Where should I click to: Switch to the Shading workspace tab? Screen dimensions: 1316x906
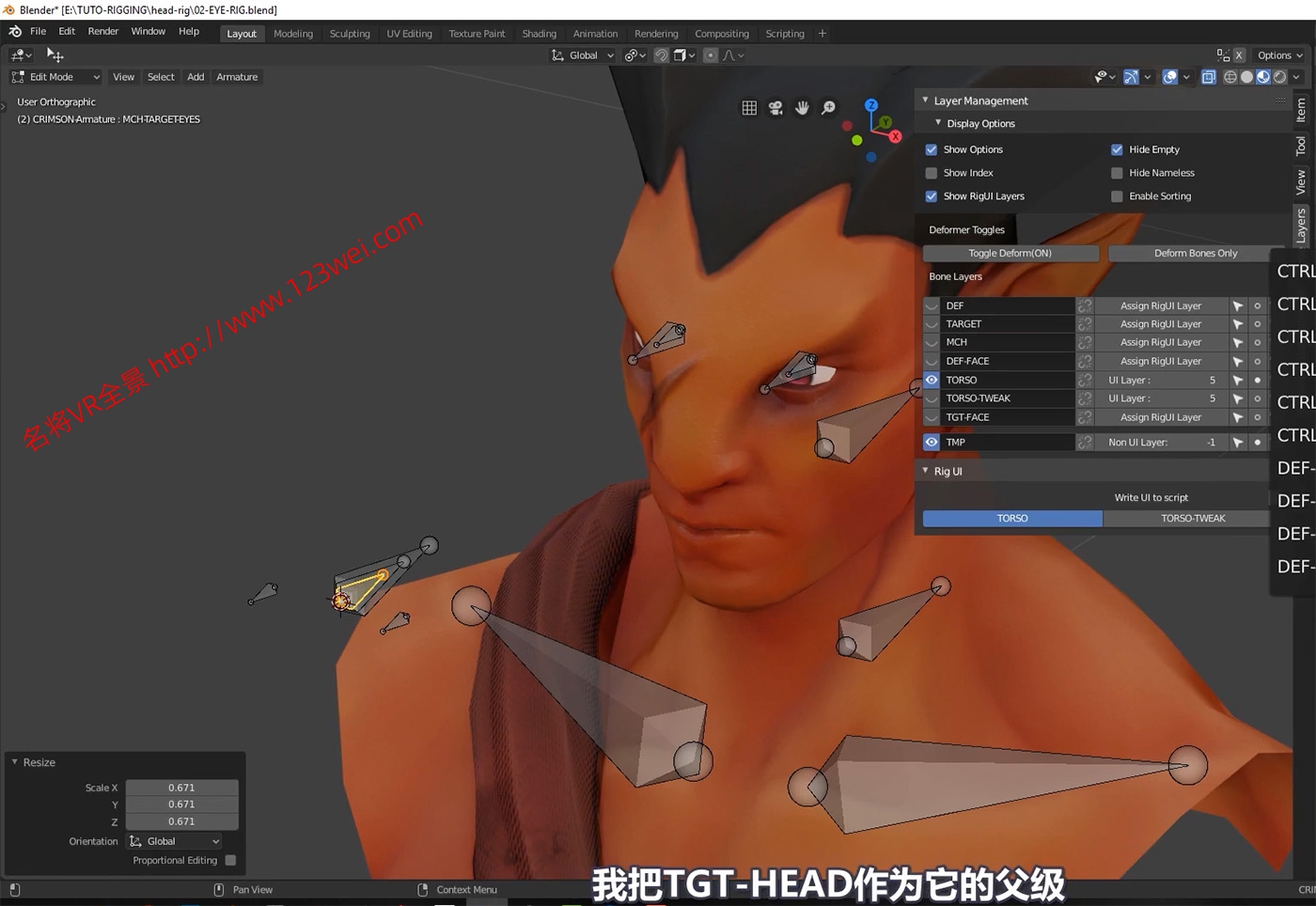coord(539,33)
